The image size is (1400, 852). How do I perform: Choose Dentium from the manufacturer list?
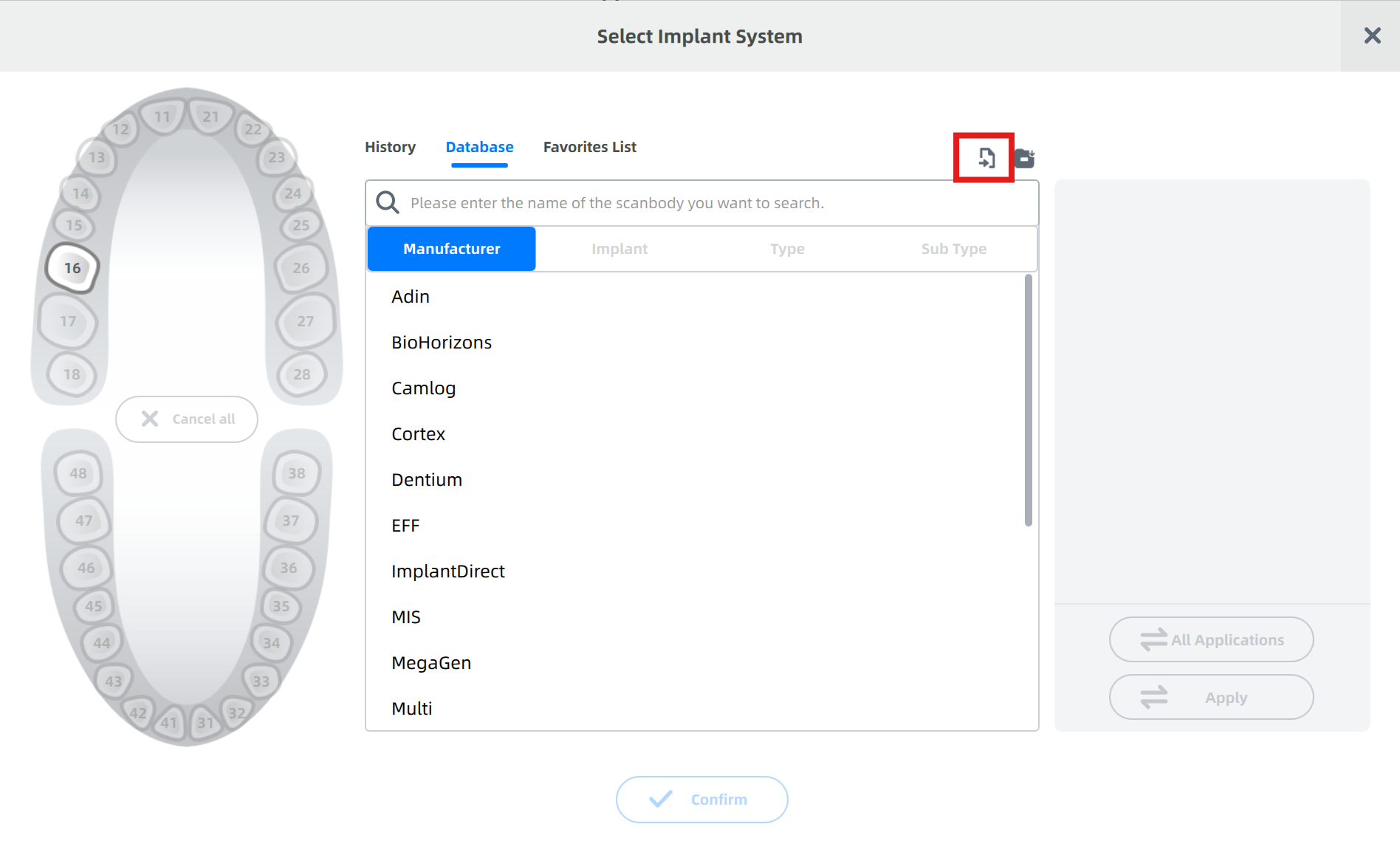point(696,480)
